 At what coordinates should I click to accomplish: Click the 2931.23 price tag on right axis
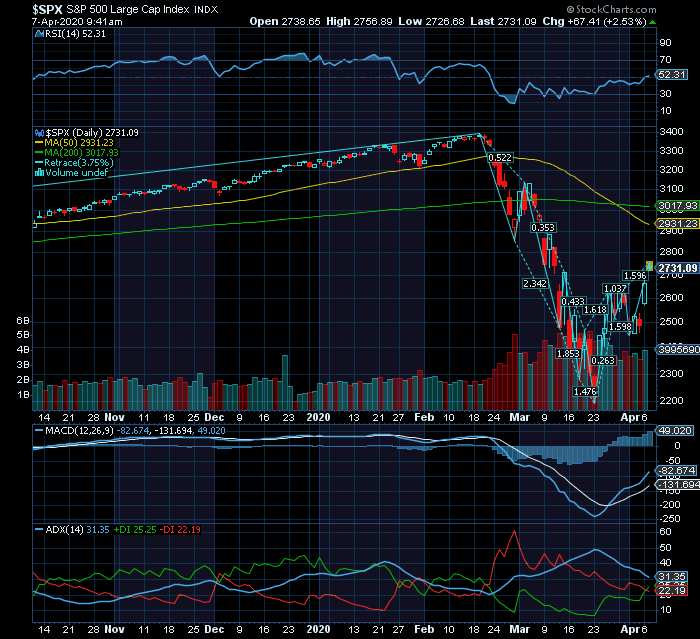click(677, 223)
